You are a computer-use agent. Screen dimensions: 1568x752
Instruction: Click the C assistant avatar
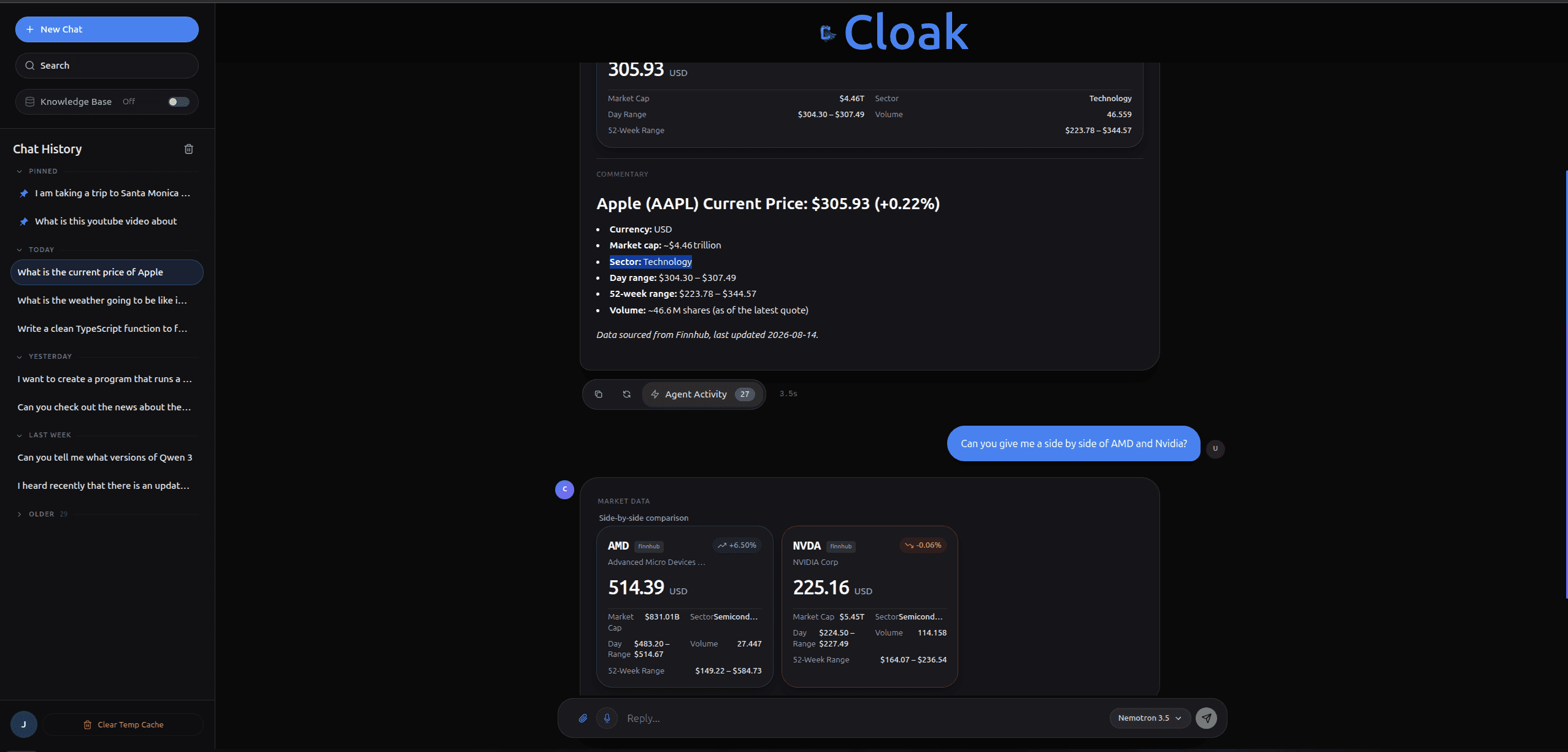tap(564, 489)
